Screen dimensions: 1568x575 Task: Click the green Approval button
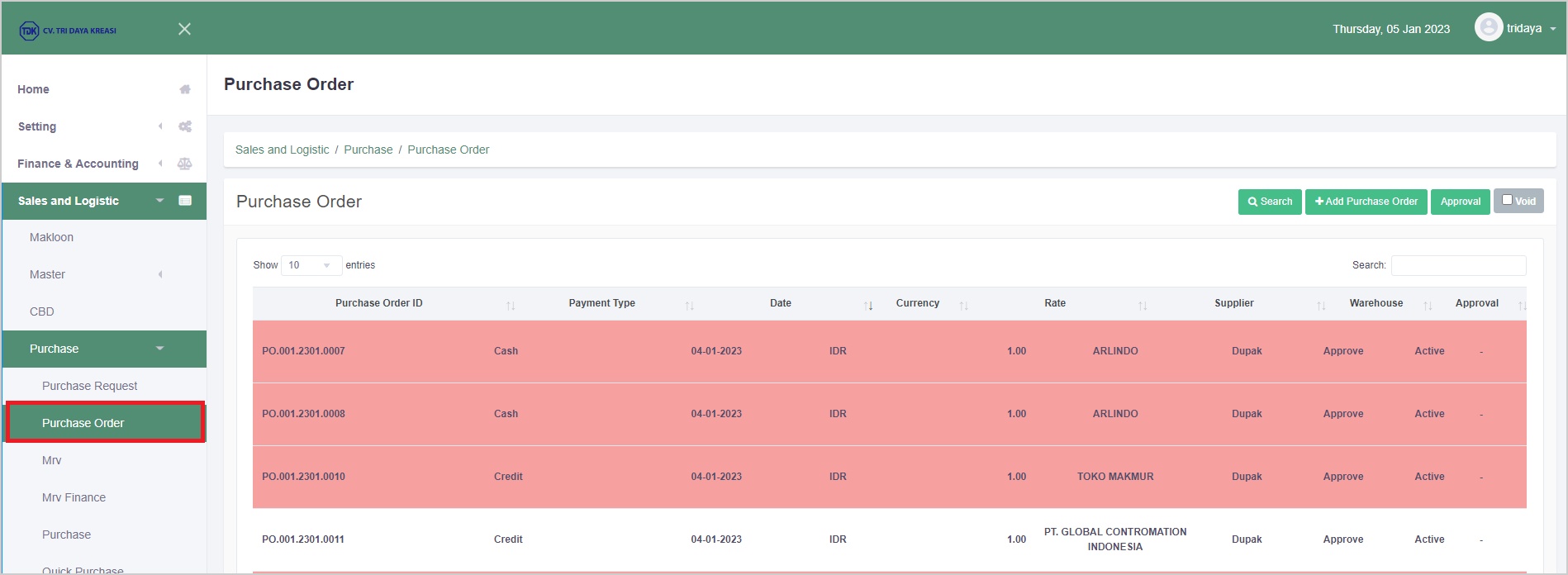click(1460, 202)
